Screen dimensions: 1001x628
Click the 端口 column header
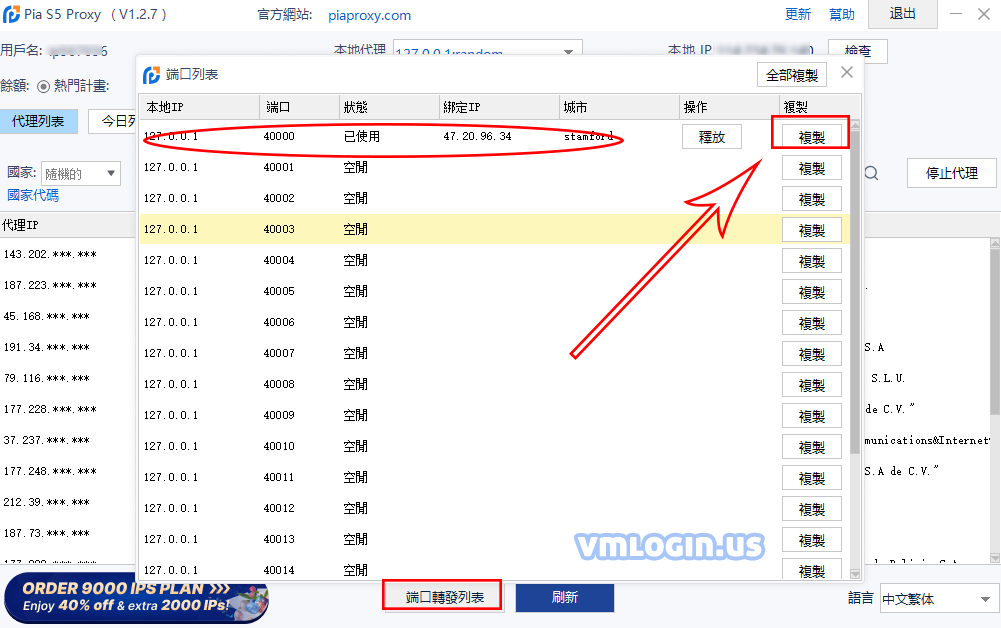(299, 107)
